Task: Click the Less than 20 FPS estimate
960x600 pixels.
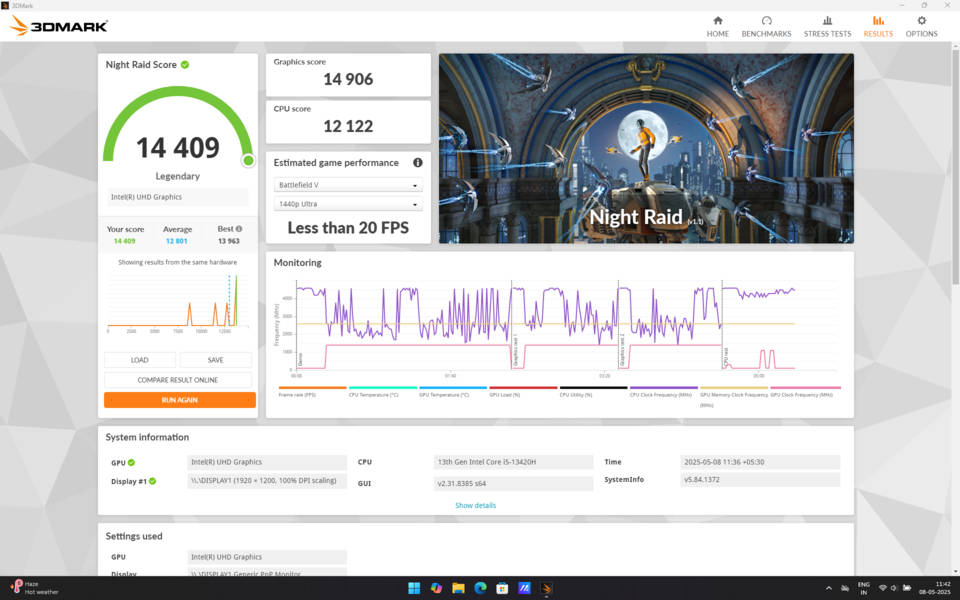Action: point(348,228)
